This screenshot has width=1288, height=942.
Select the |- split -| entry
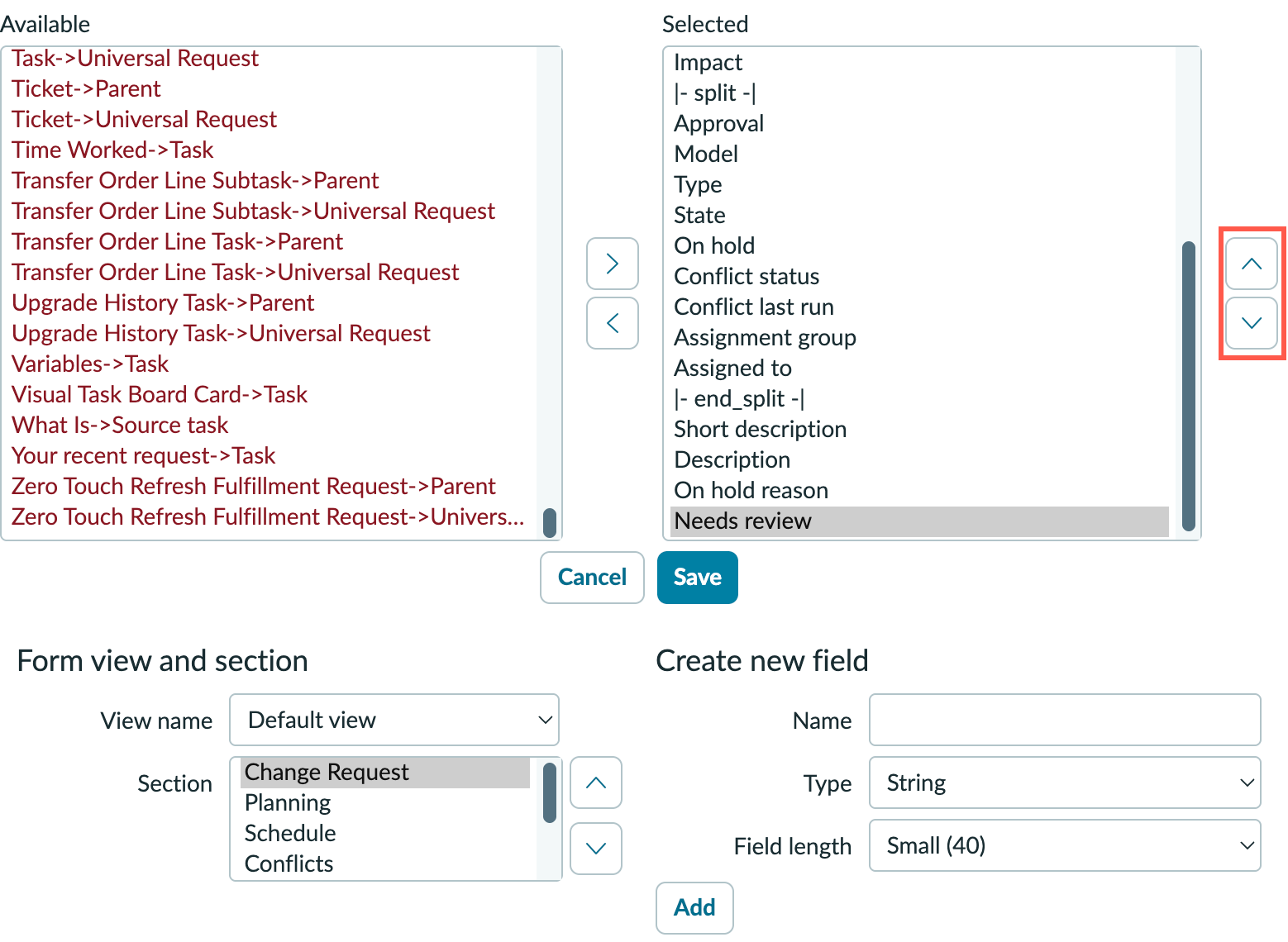click(919, 93)
